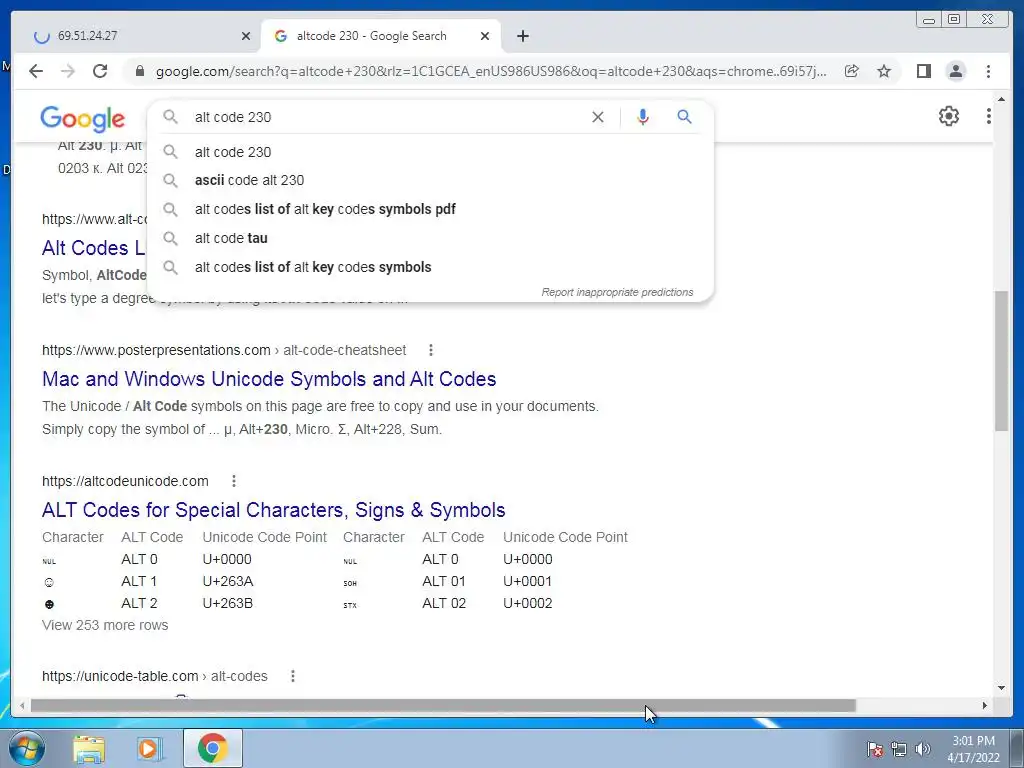The image size is (1024, 768).
Task: View site information via padlock icon
Action: [140, 71]
